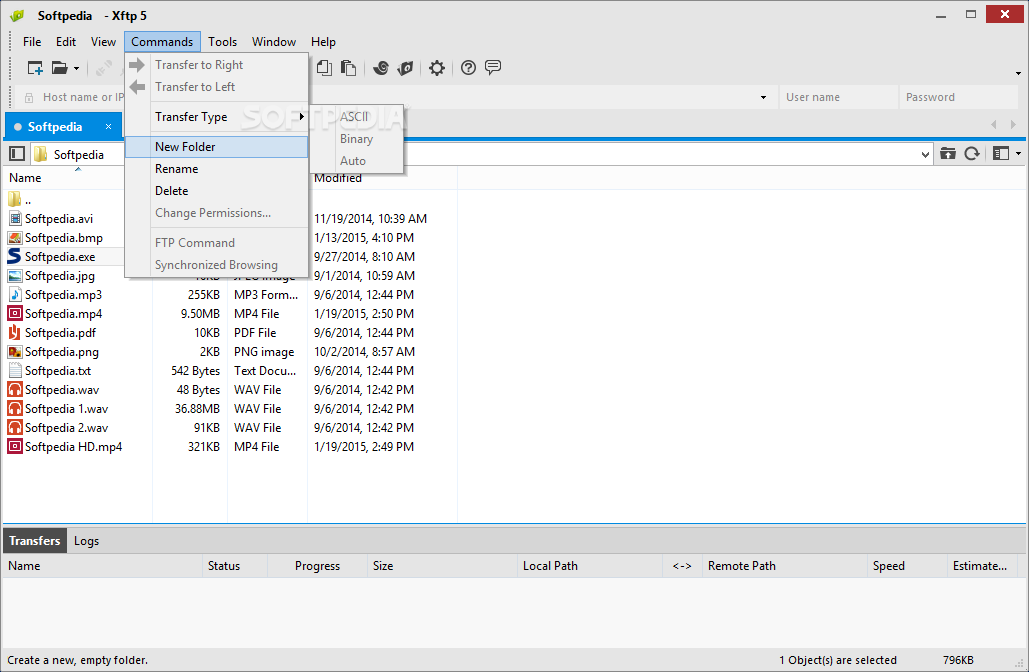The image size is (1029, 672).
Task: Click the Remote Path column header
Action: click(784, 566)
